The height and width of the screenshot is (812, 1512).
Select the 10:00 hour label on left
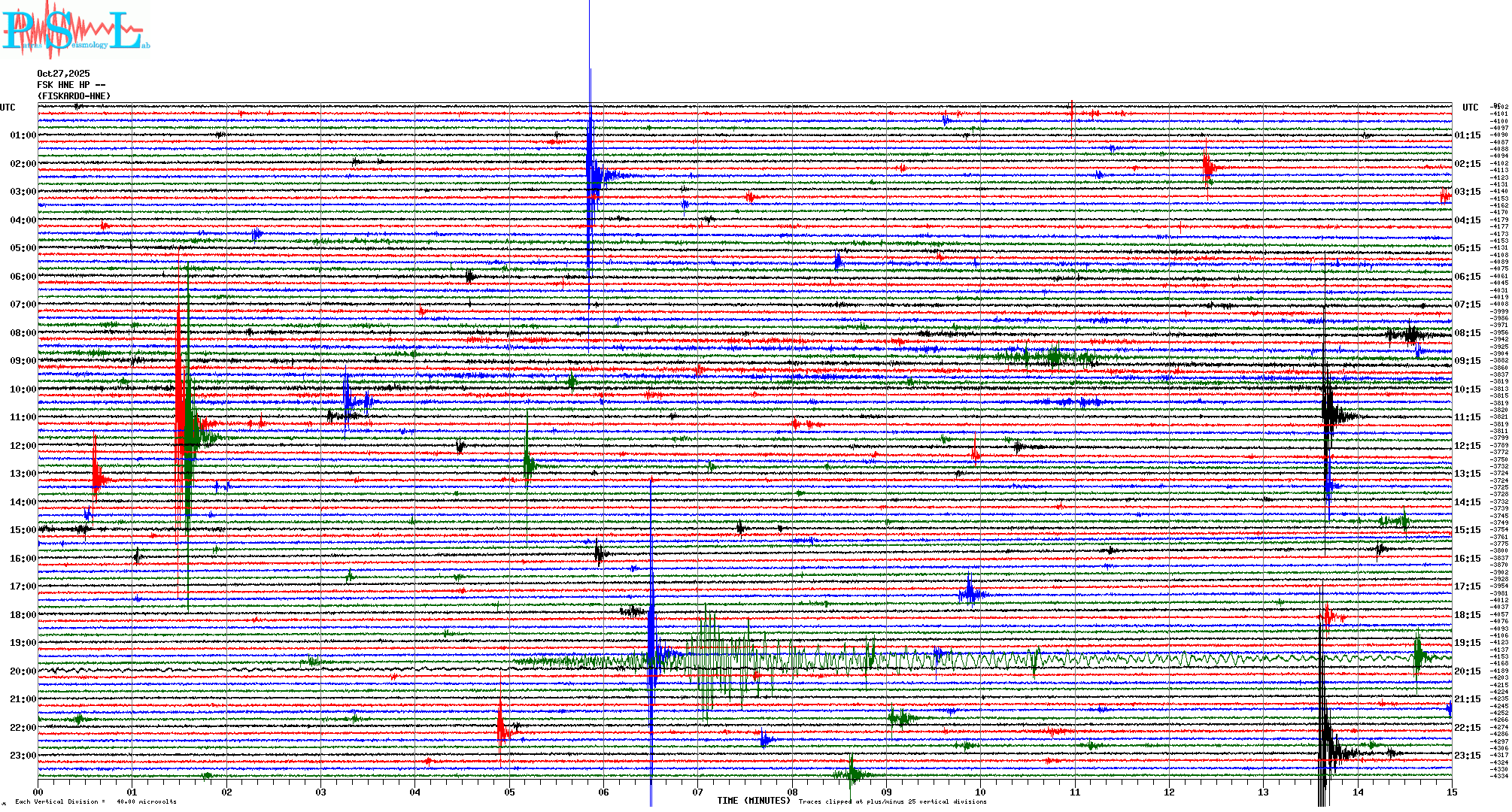23,389
